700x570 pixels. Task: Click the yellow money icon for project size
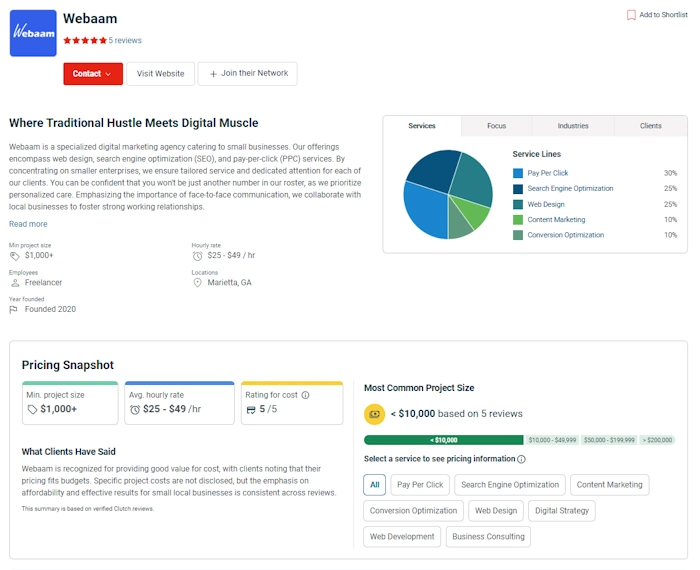375,414
